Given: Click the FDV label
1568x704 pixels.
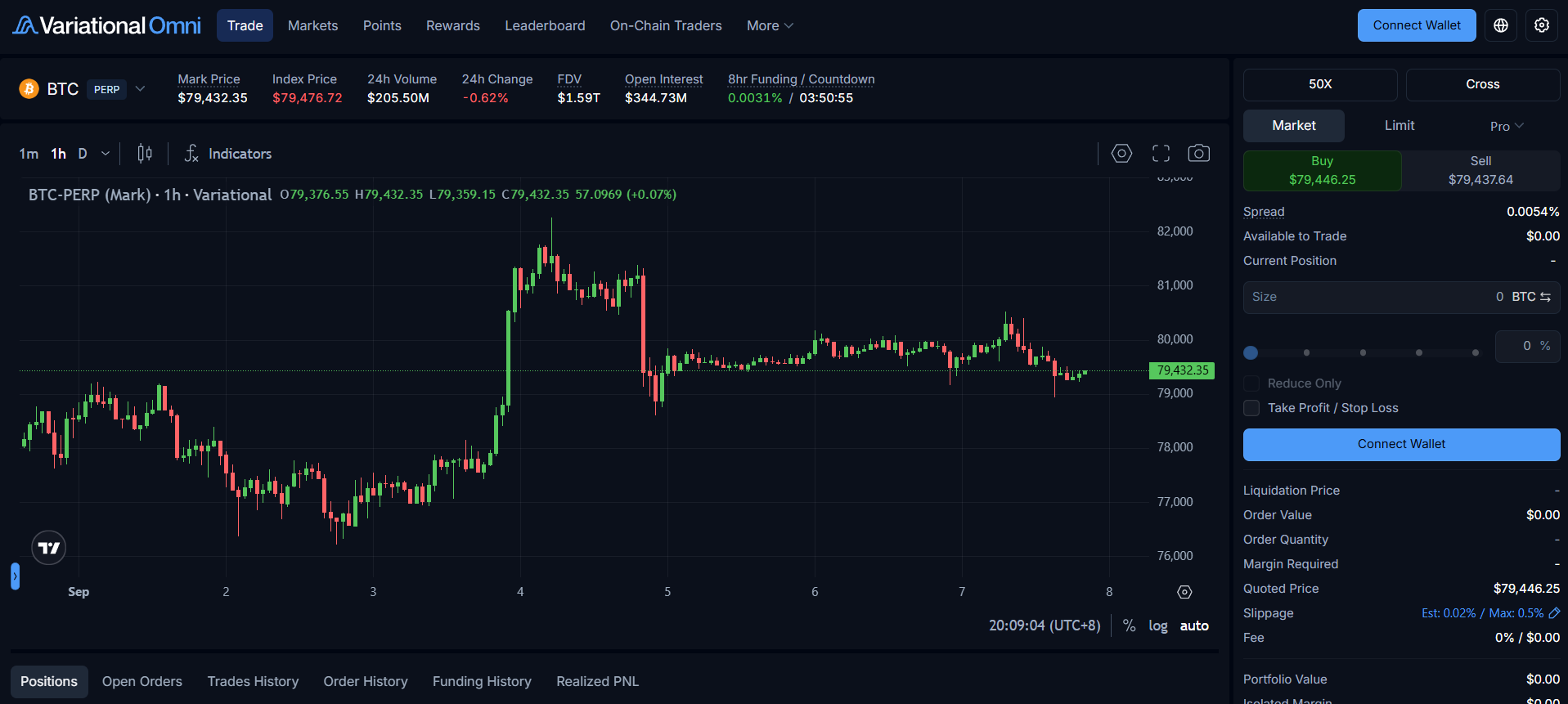Looking at the screenshot, I should [x=569, y=79].
